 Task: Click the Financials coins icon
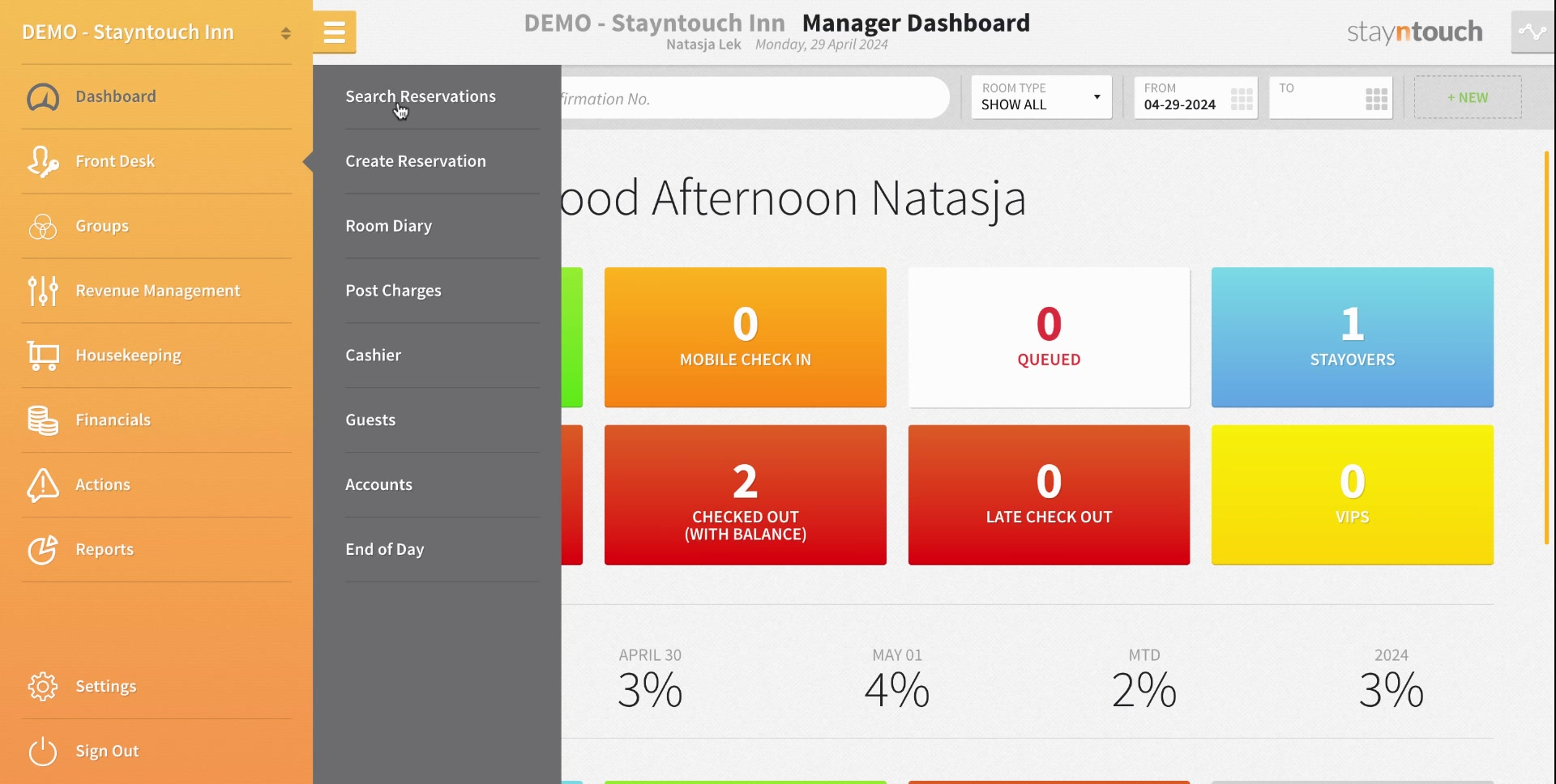point(43,420)
